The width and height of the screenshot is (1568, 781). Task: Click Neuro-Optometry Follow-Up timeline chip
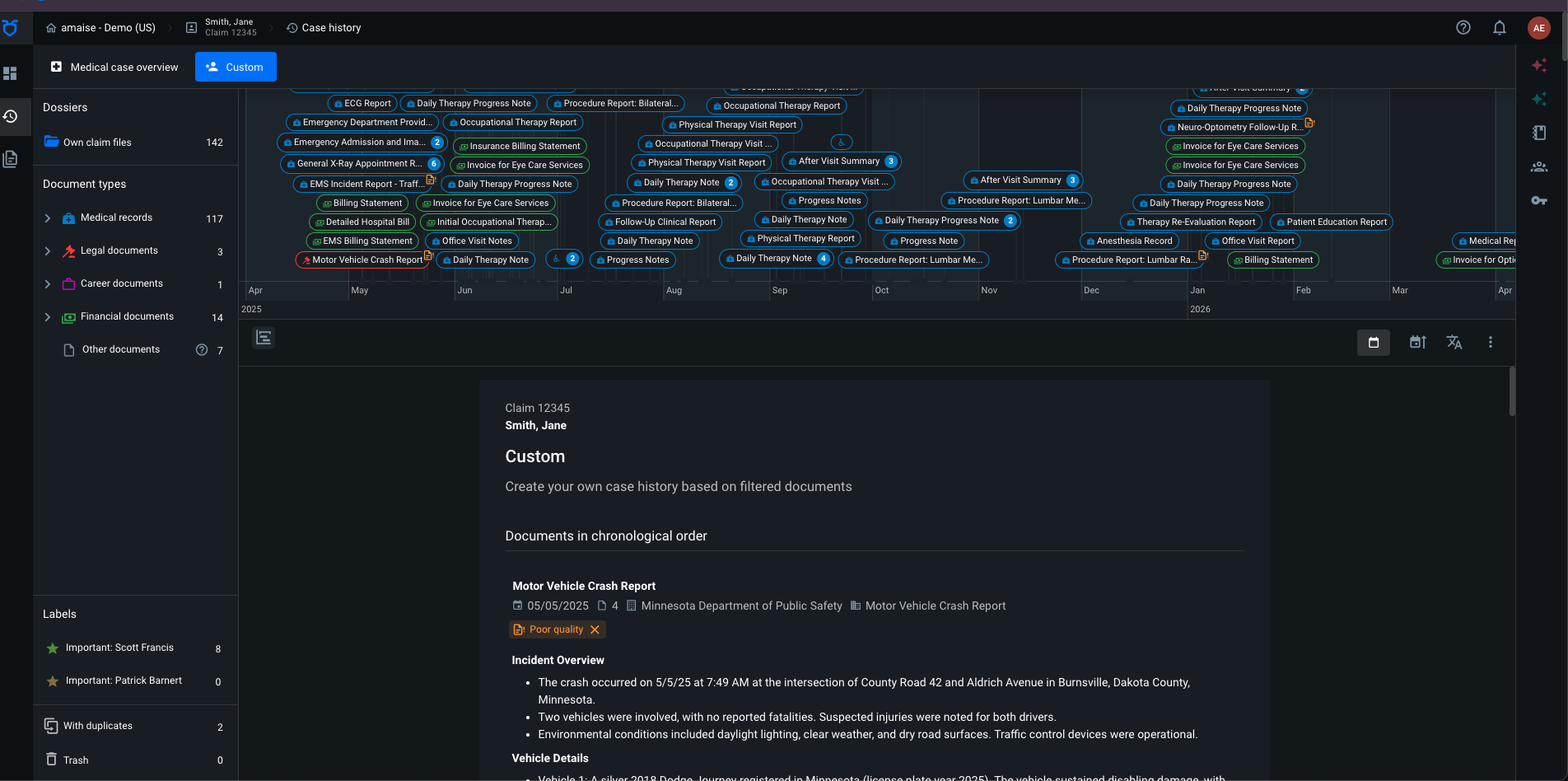pyautogui.click(x=1235, y=127)
